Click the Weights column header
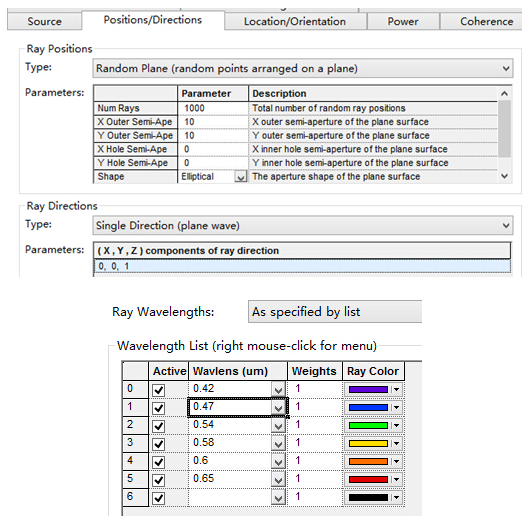The height and width of the screenshot is (524, 530). pyautogui.click(x=314, y=371)
